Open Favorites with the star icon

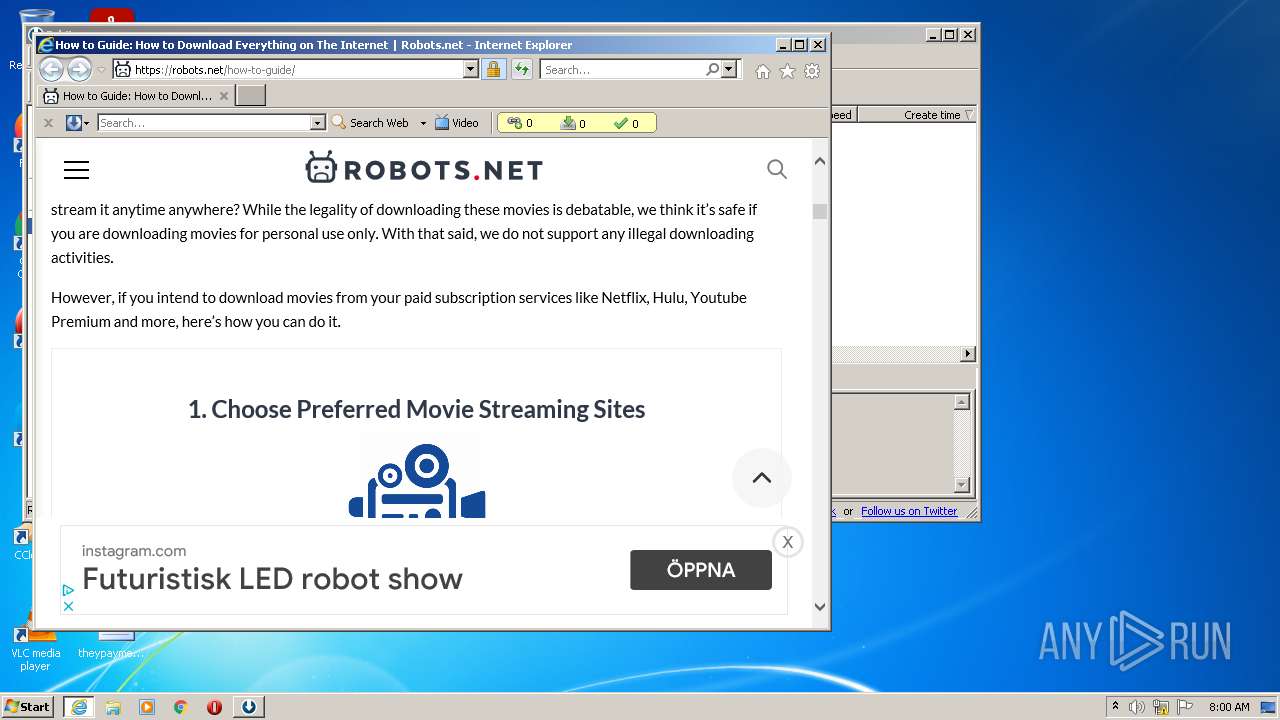[787, 71]
